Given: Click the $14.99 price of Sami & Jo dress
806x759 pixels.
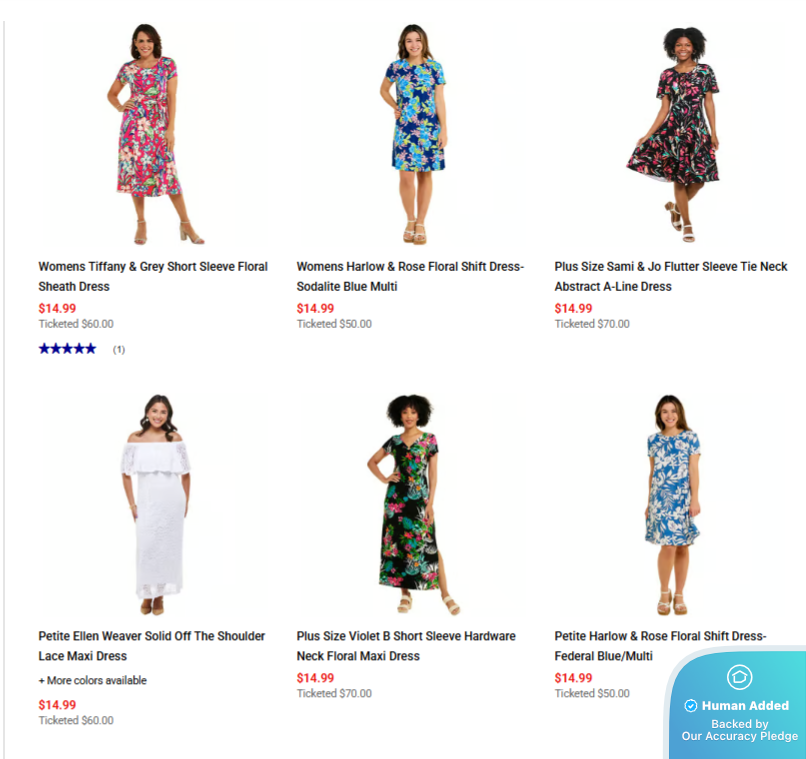Looking at the screenshot, I should click(573, 308).
